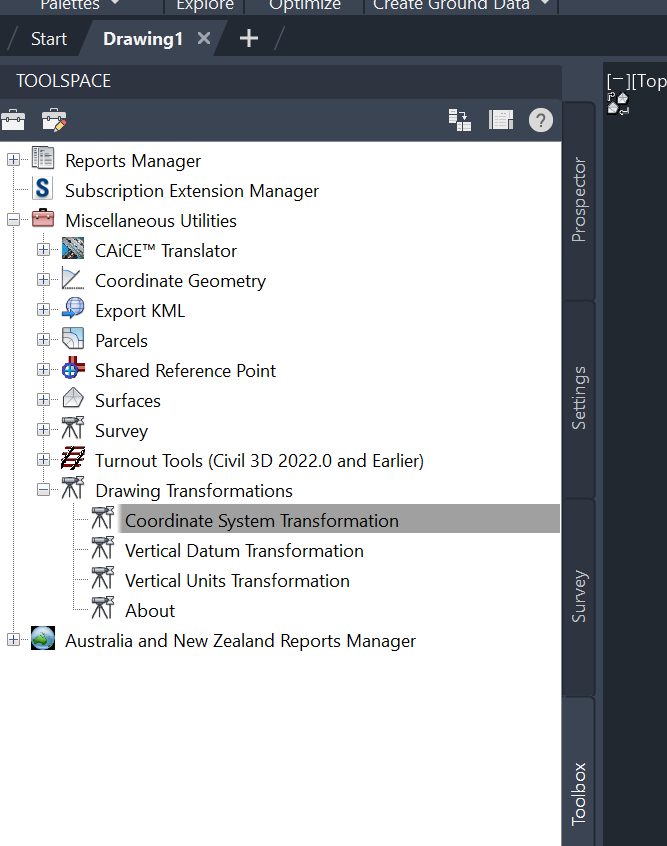This screenshot has height=846, width=667.
Task: Click the Export KML globe icon
Action: (x=73, y=309)
